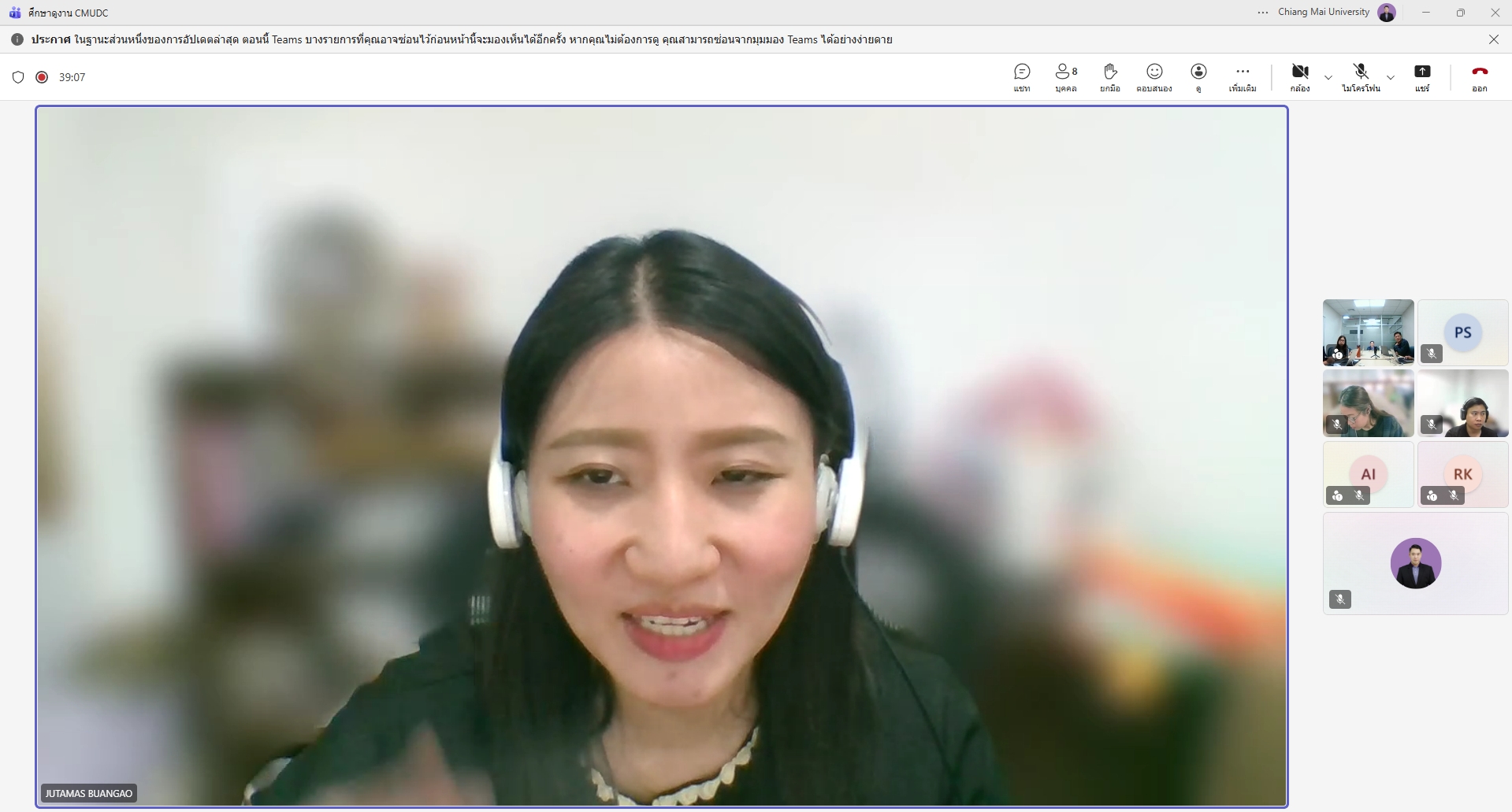
Task: Open the meeting chat panel
Action: tap(1022, 77)
